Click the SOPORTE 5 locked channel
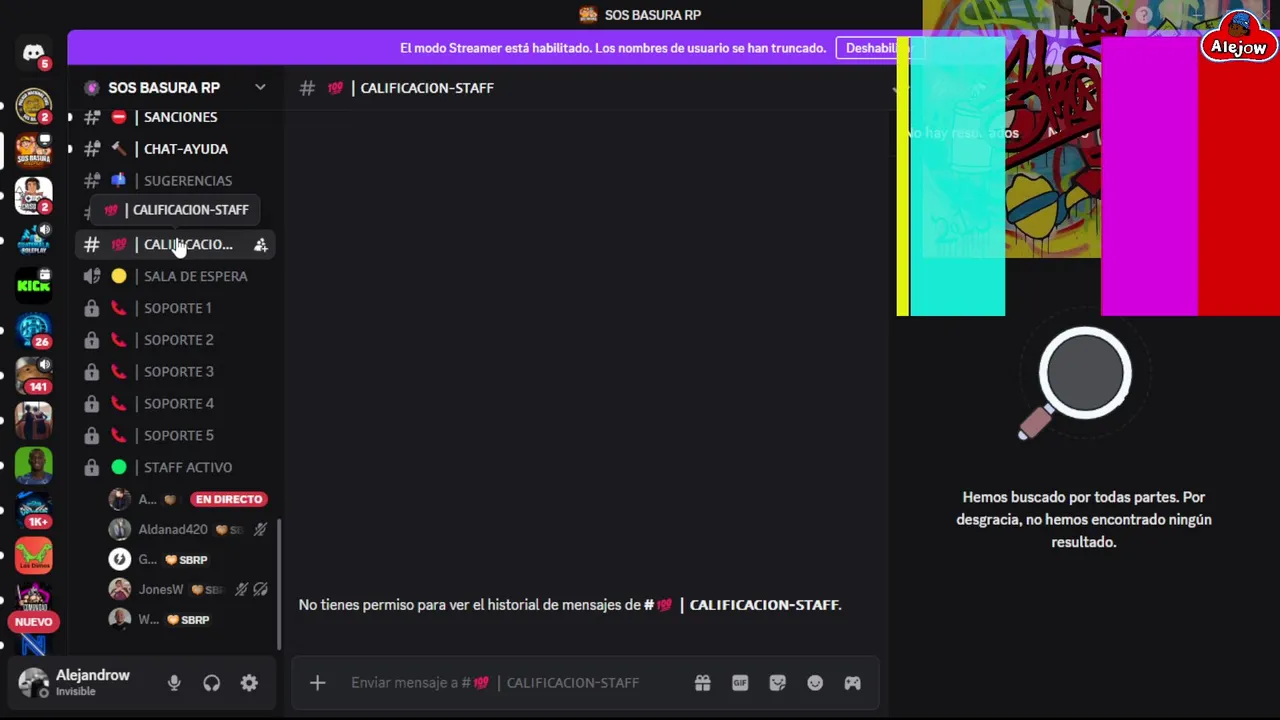Screen dimensions: 1280x720 tap(175, 436)
